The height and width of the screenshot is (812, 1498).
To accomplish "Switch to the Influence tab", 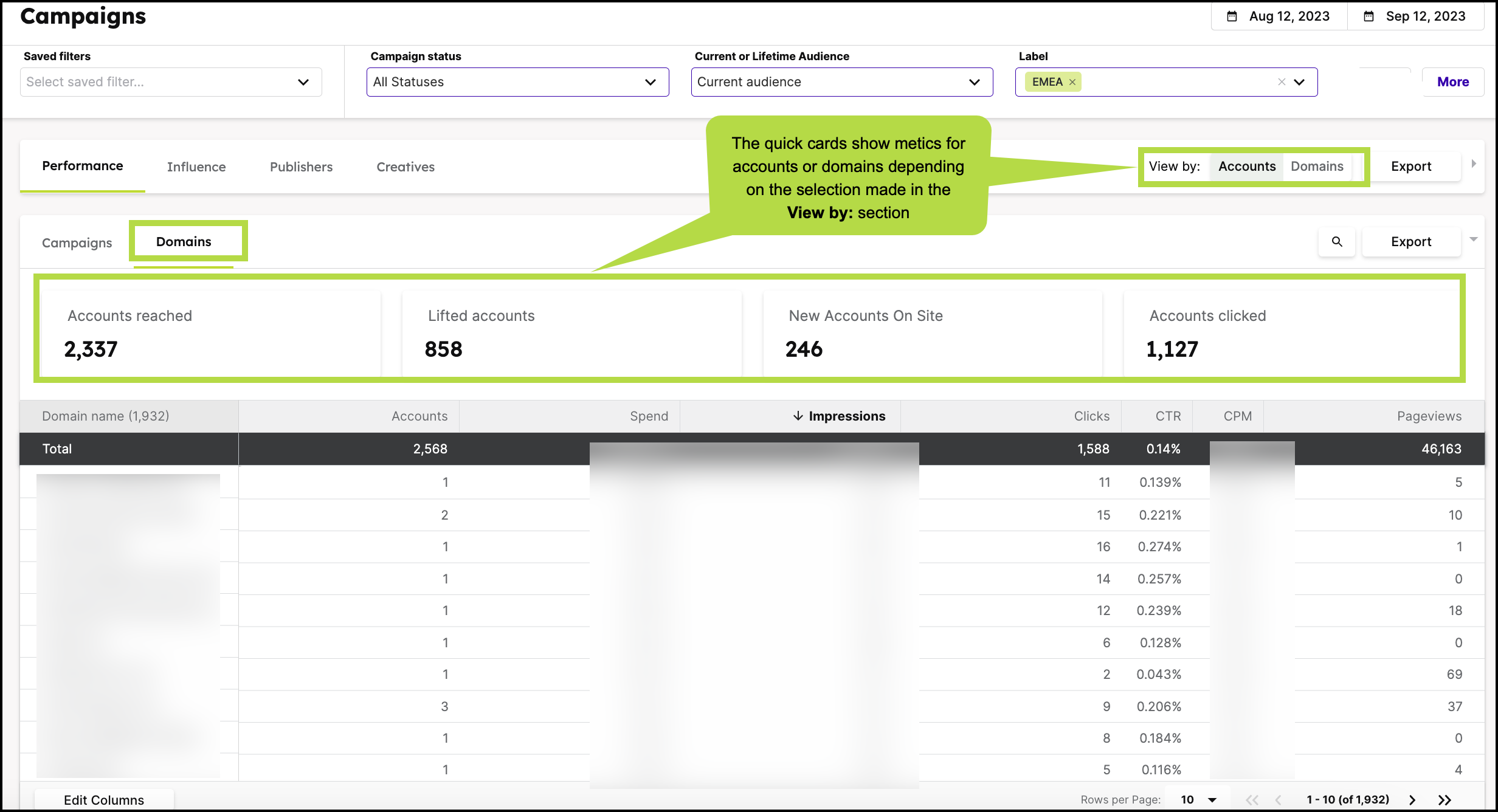I will click(x=196, y=167).
